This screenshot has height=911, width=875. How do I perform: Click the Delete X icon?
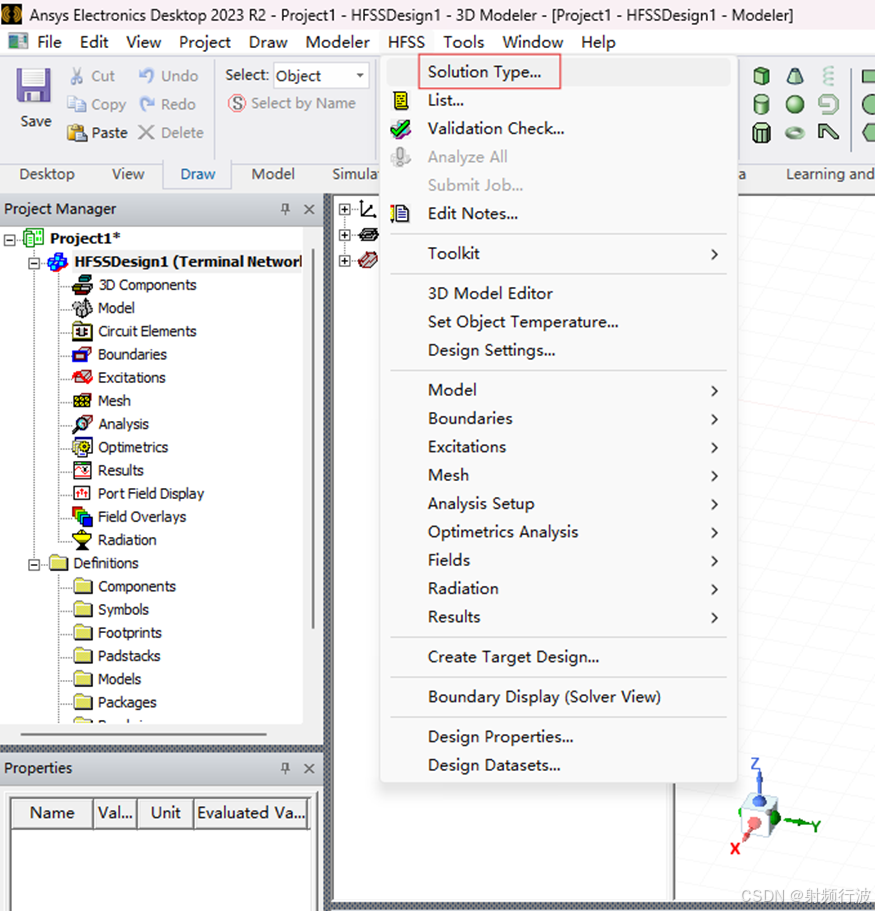pos(146,132)
